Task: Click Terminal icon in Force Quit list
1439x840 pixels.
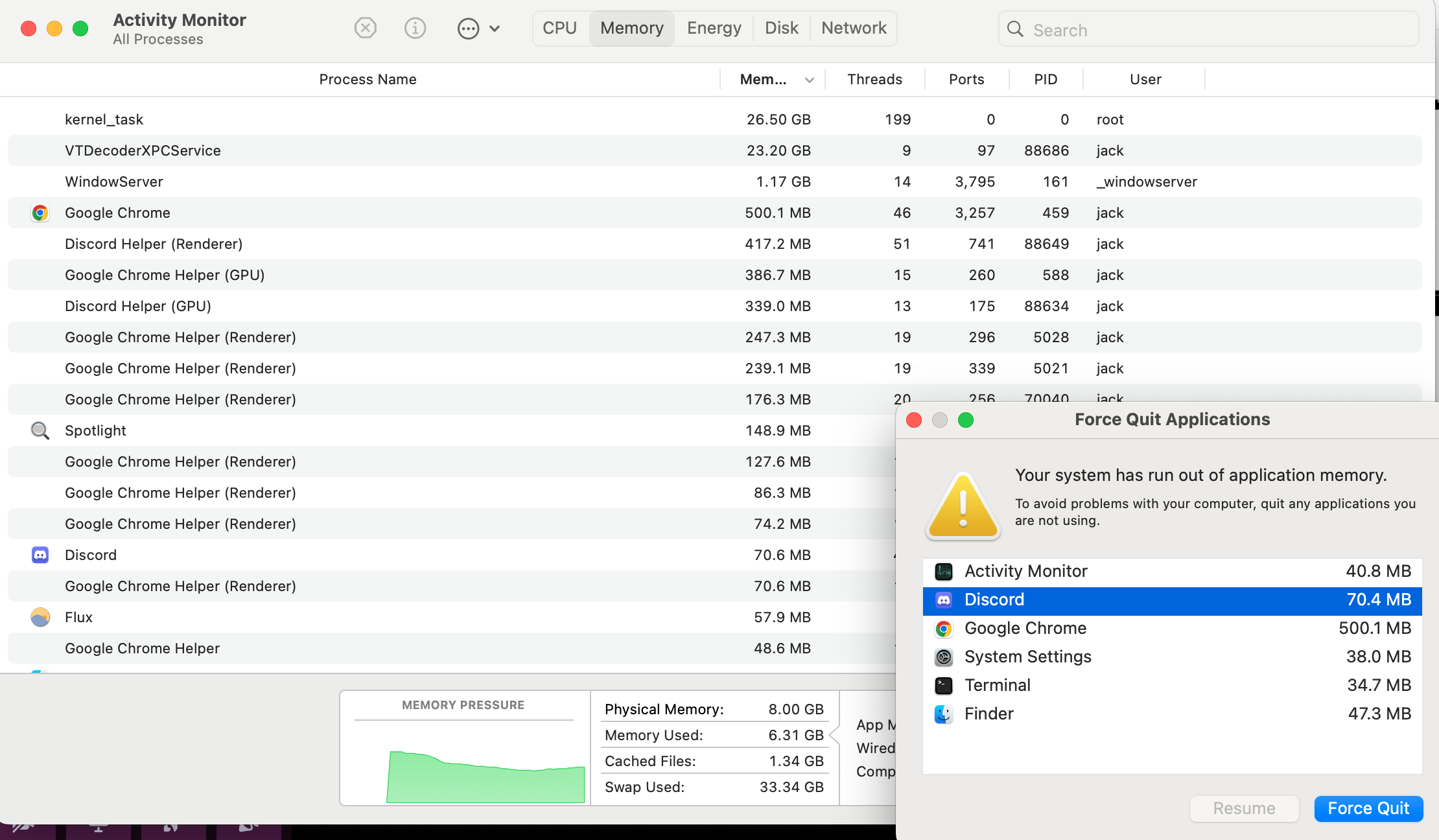Action: point(944,685)
